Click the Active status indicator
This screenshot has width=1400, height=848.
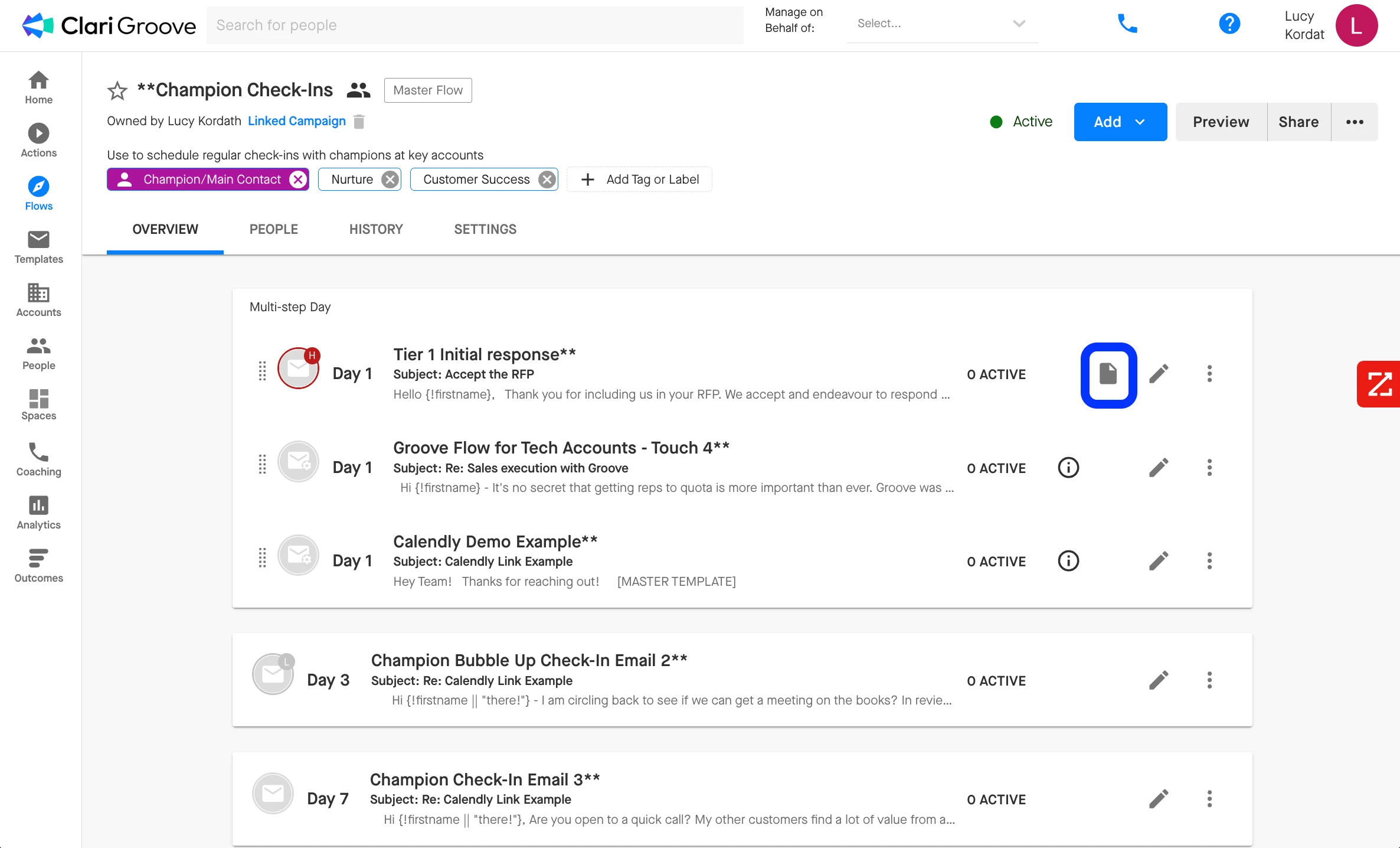coord(1021,122)
